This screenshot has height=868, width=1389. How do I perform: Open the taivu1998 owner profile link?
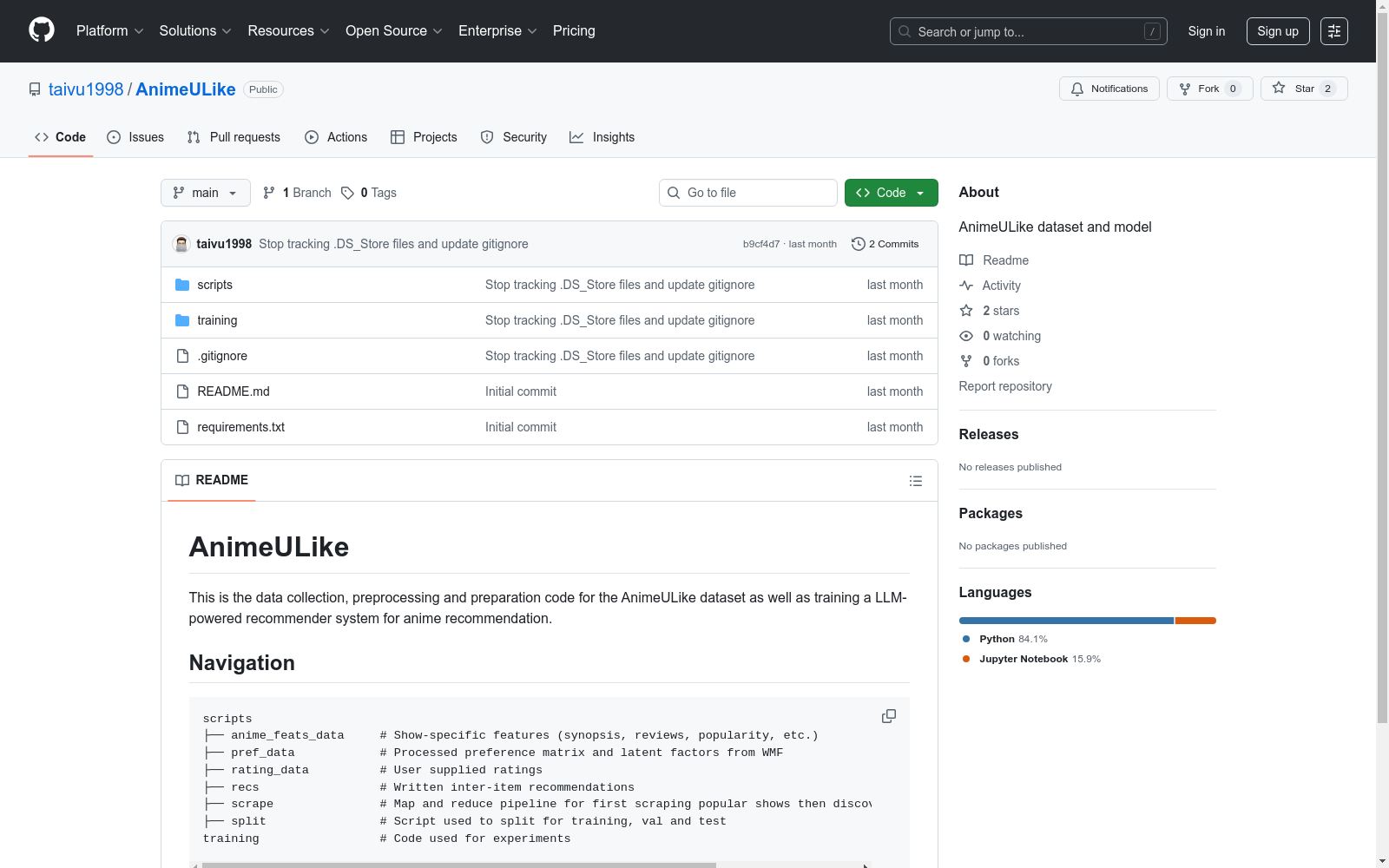click(x=86, y=89)
